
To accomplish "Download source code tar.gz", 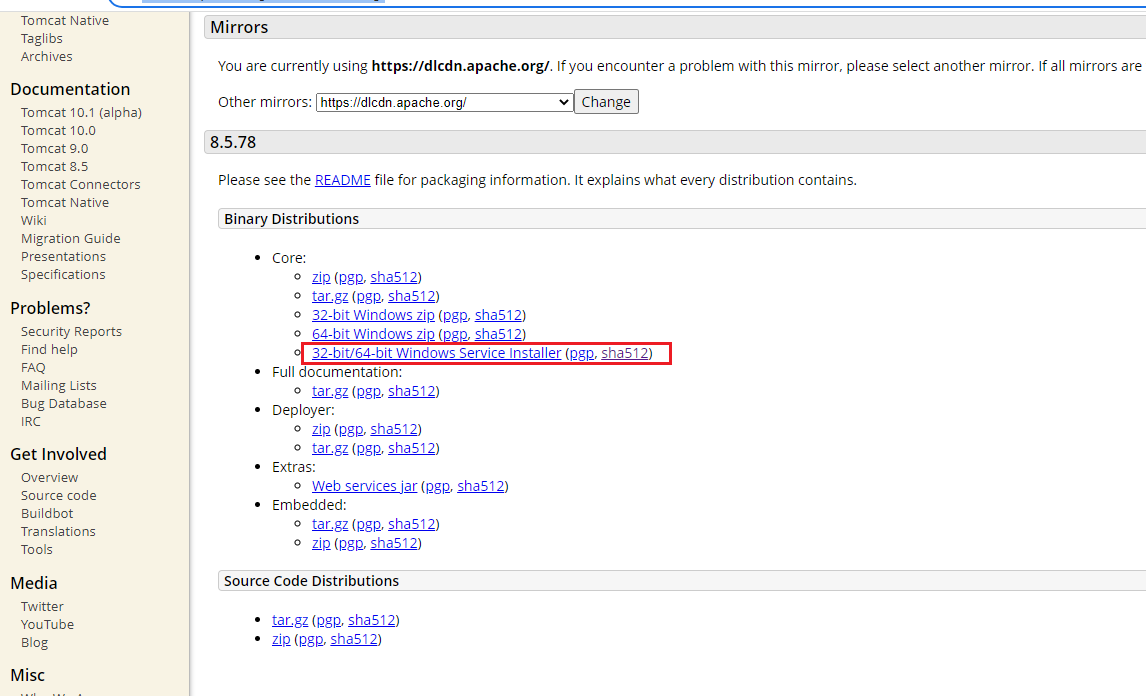I will (x=290, y=620).
